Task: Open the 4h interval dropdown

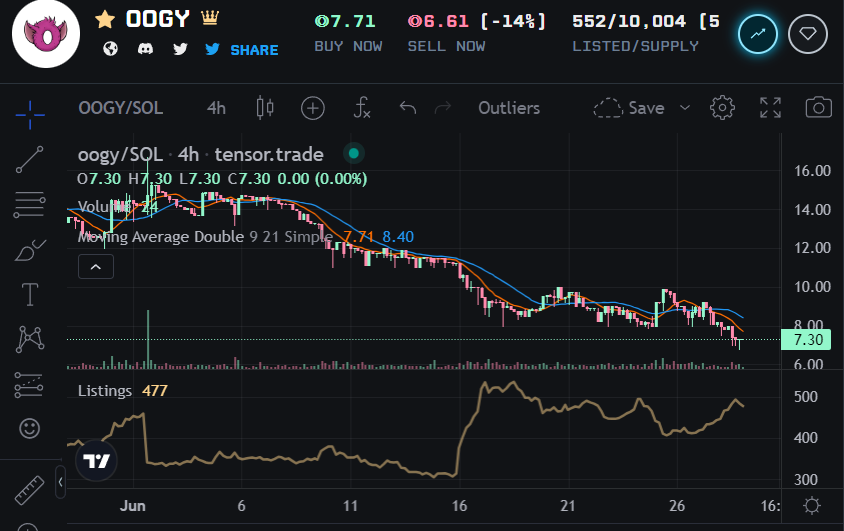Action: [x=216, y=108]
